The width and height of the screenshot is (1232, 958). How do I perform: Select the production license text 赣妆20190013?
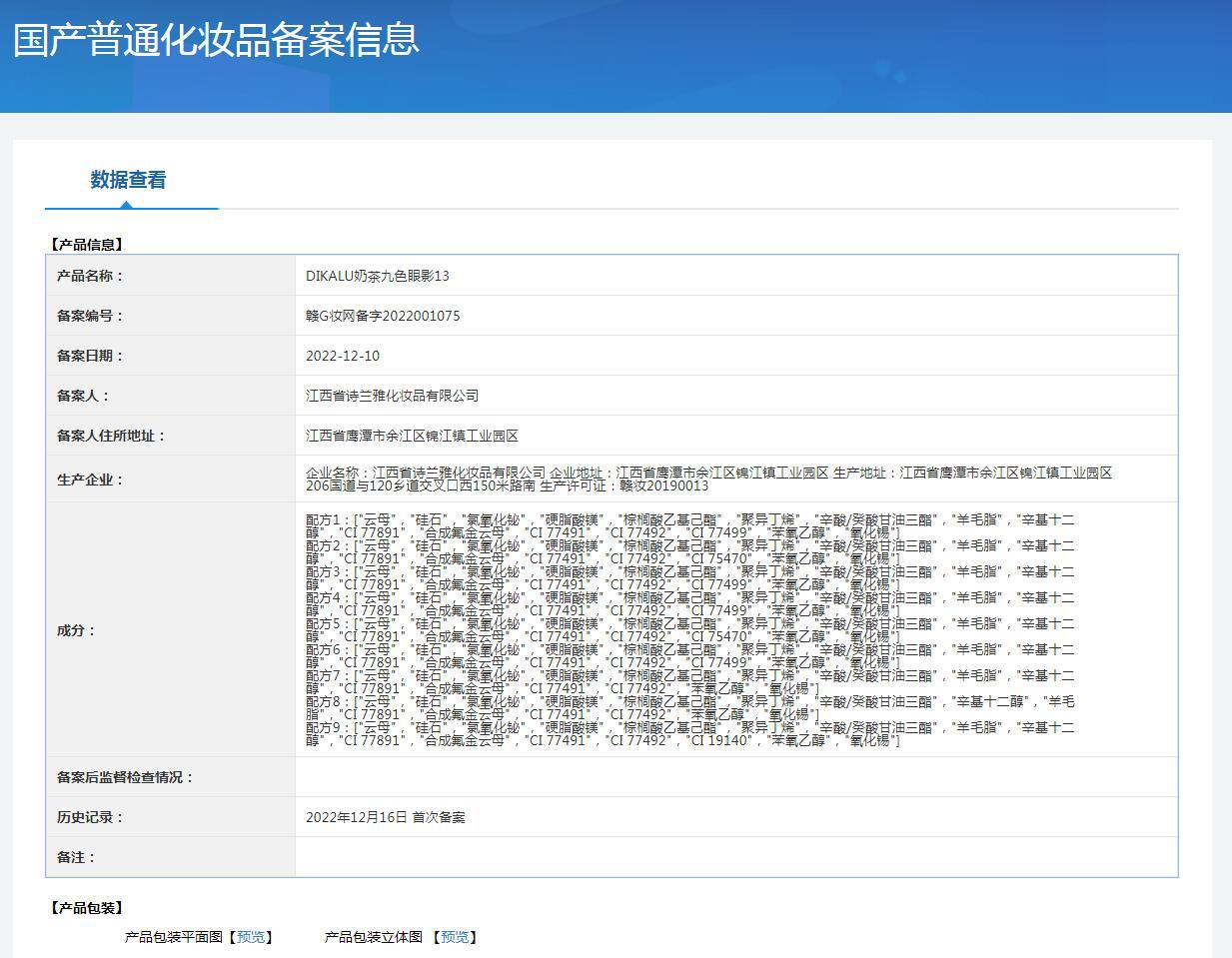click(663, 486)
